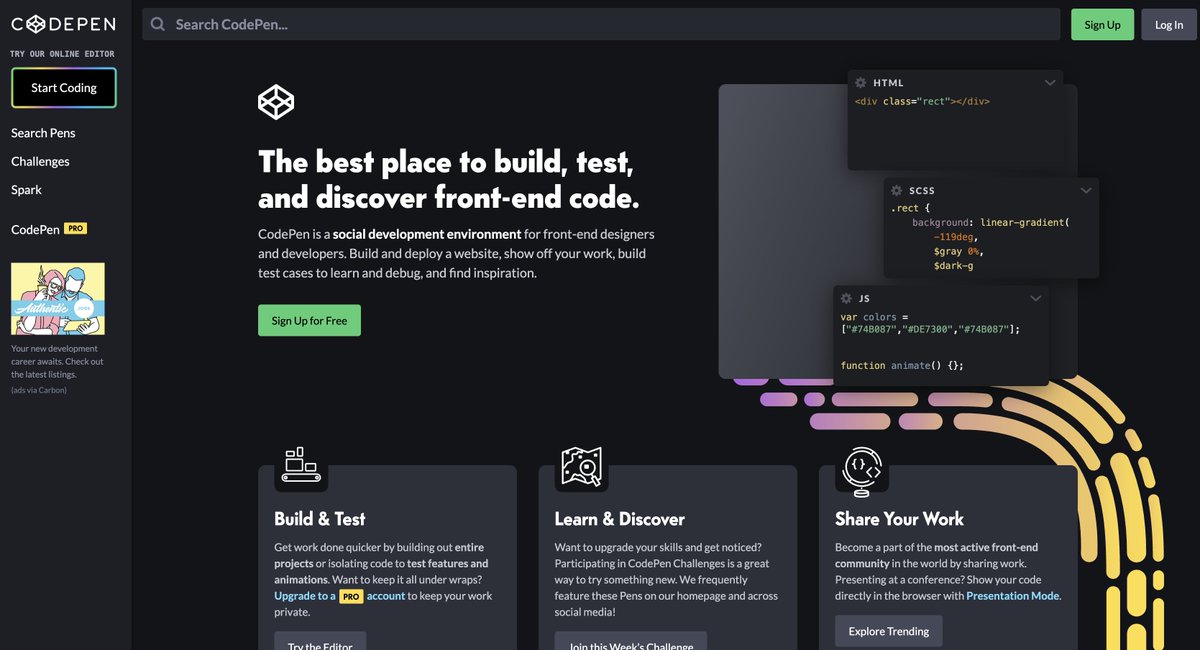This screenshot has width=1200, height=650.
Task: Click the search magnifier icon
Action: [158, 24]
